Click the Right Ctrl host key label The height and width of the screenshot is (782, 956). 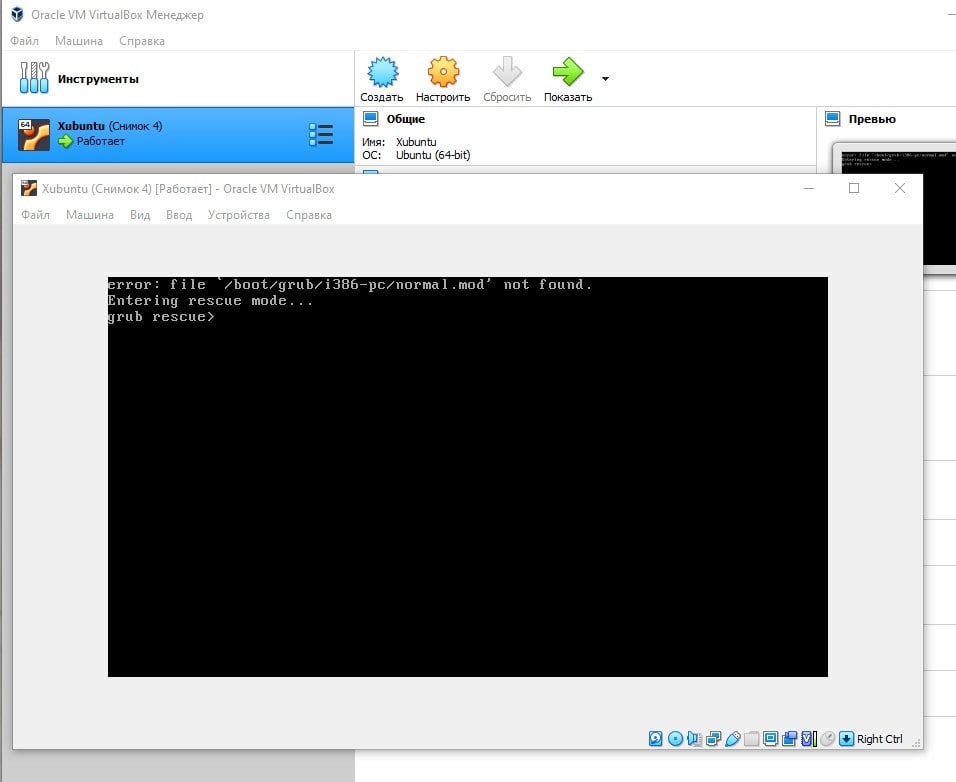coord(879,739)
